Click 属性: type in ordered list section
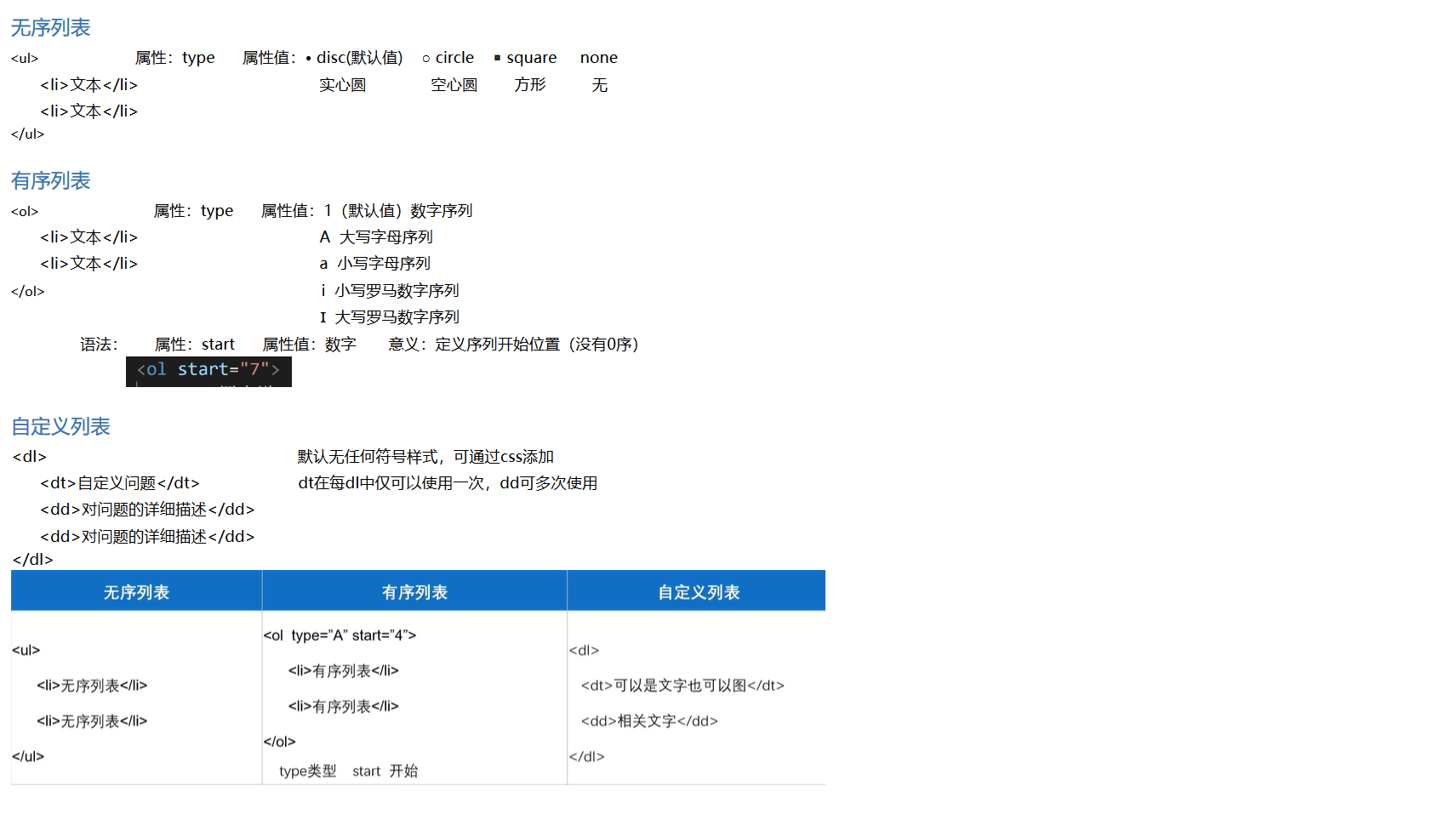 point(194,210)
